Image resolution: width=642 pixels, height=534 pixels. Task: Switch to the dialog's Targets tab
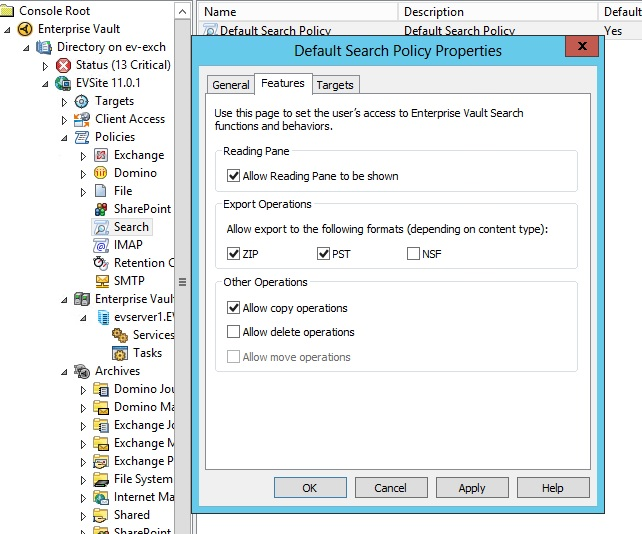click(x=335, y=85)
